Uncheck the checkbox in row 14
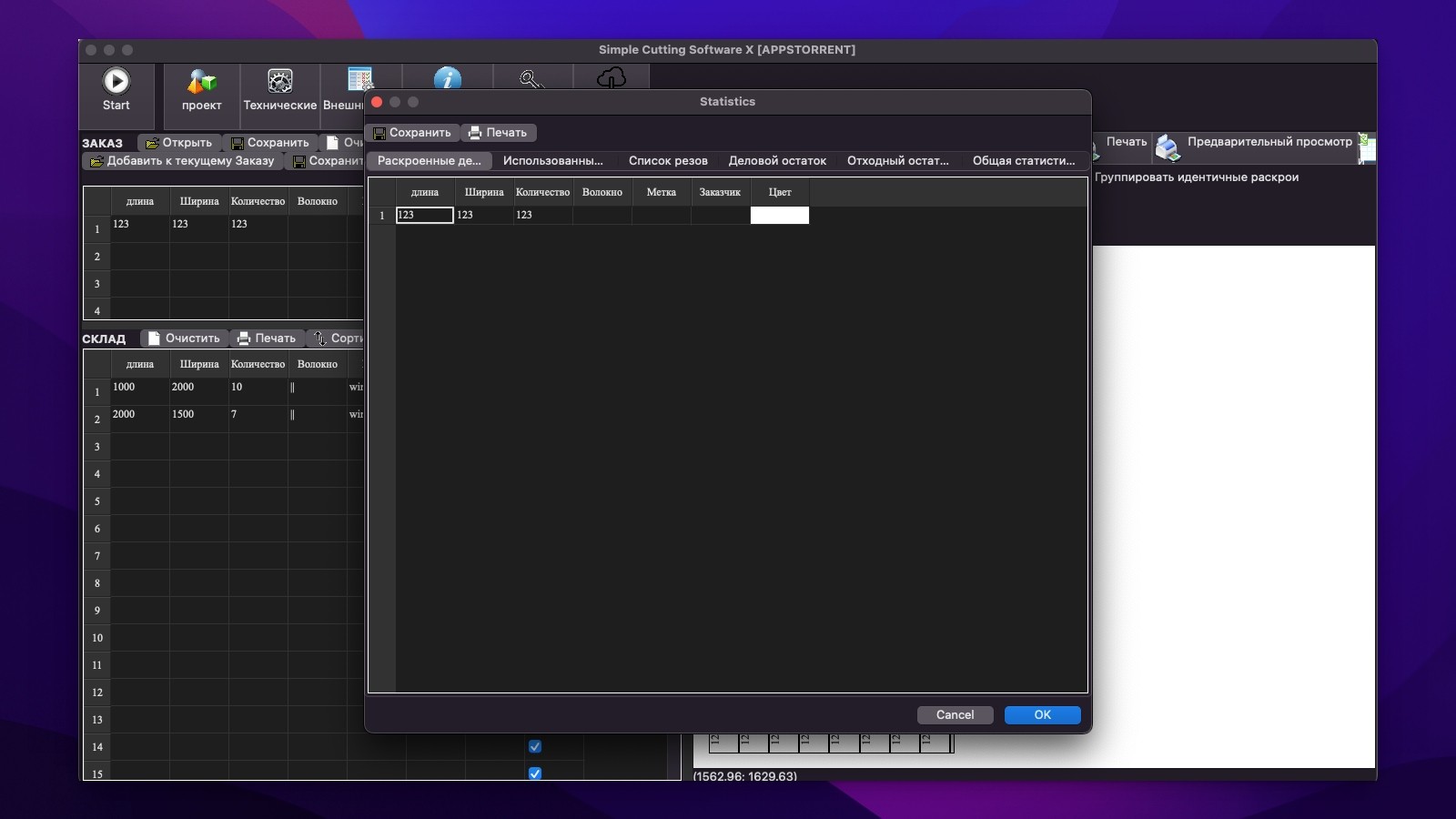The height and width of the screenshot is (819, 1456). pos(535,746)
